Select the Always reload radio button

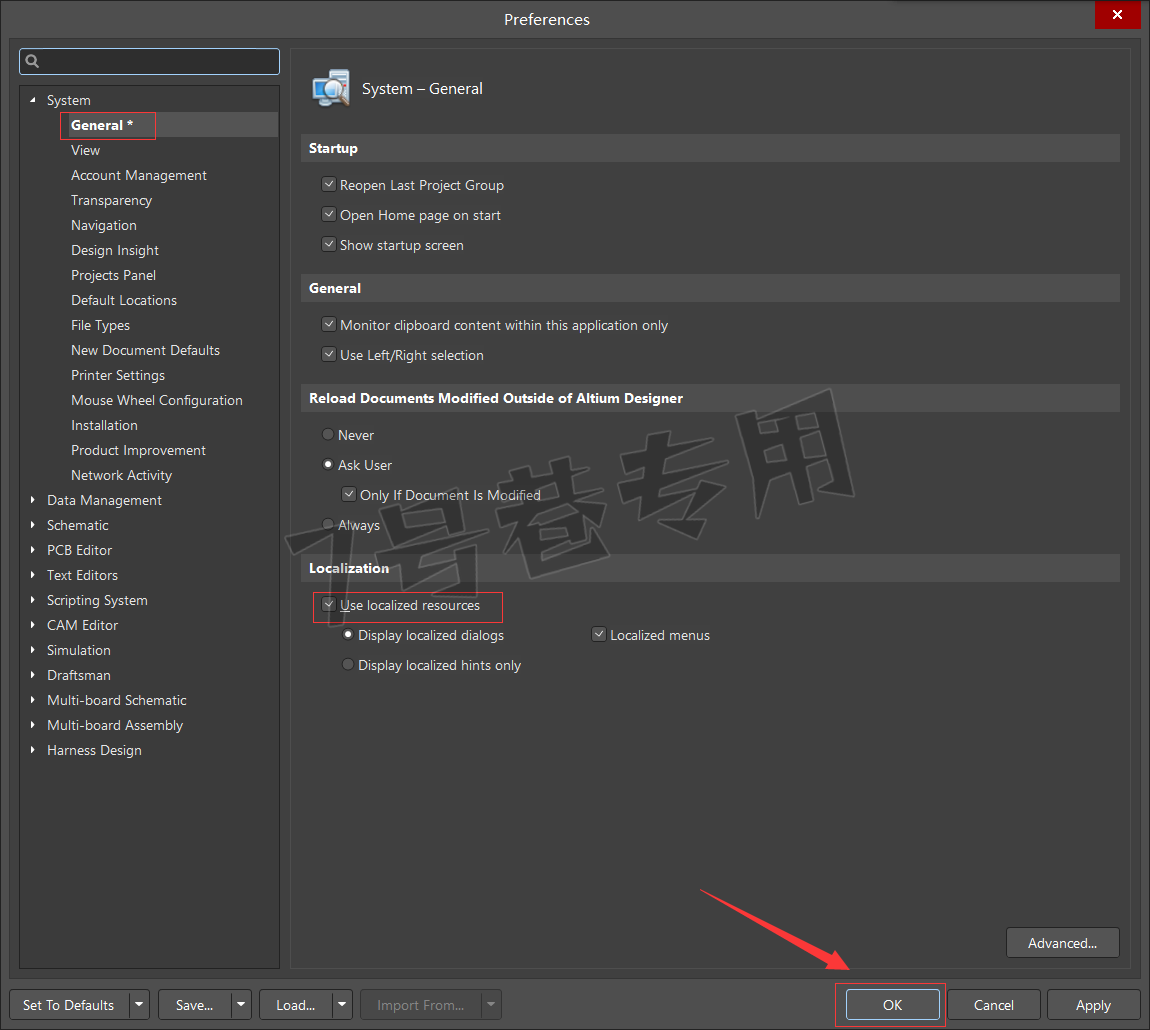tap(328, 525)
